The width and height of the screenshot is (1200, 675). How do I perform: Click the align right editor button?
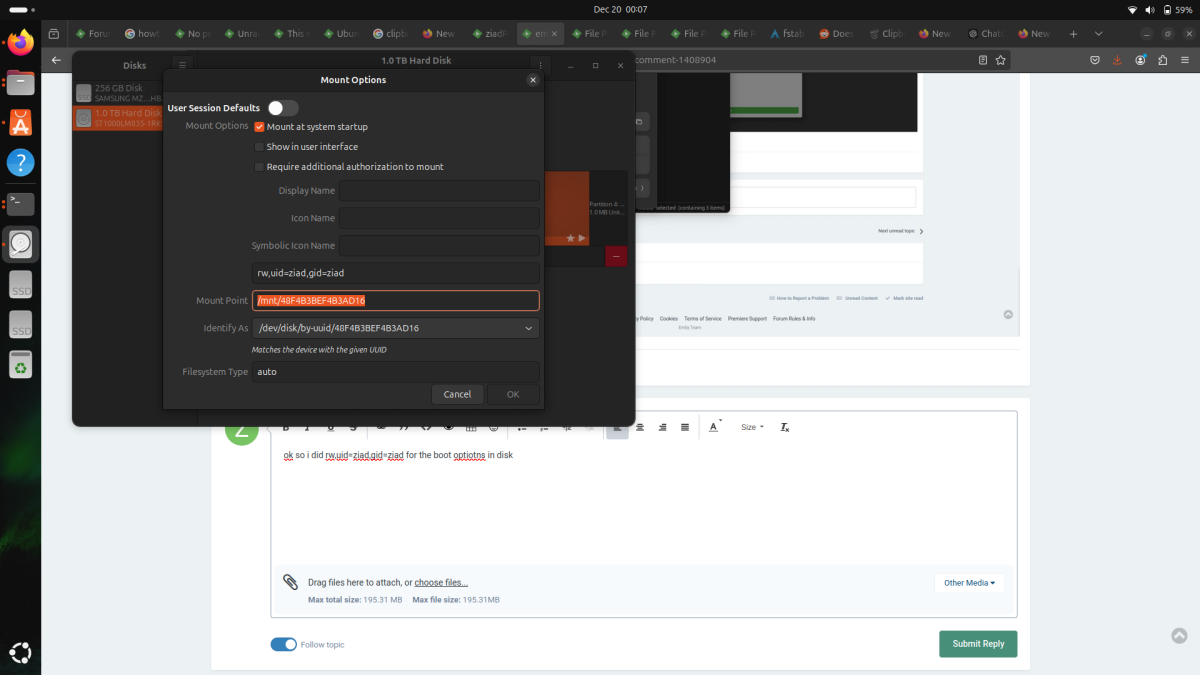(x=662, y=427)
